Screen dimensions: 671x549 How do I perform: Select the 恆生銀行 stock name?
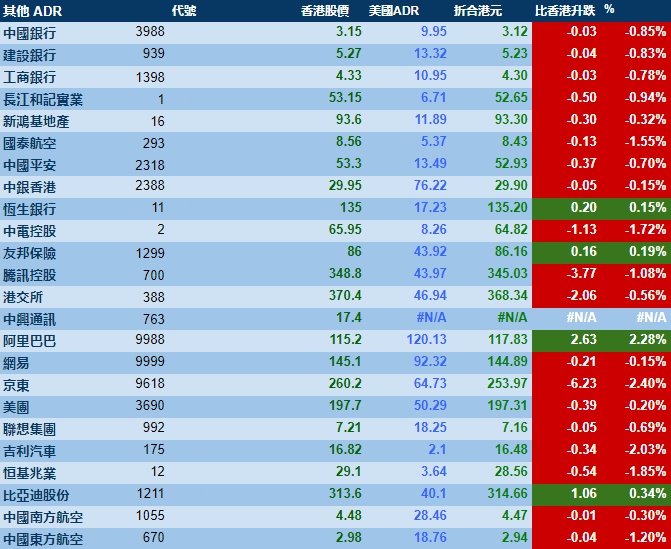(30, 209)
